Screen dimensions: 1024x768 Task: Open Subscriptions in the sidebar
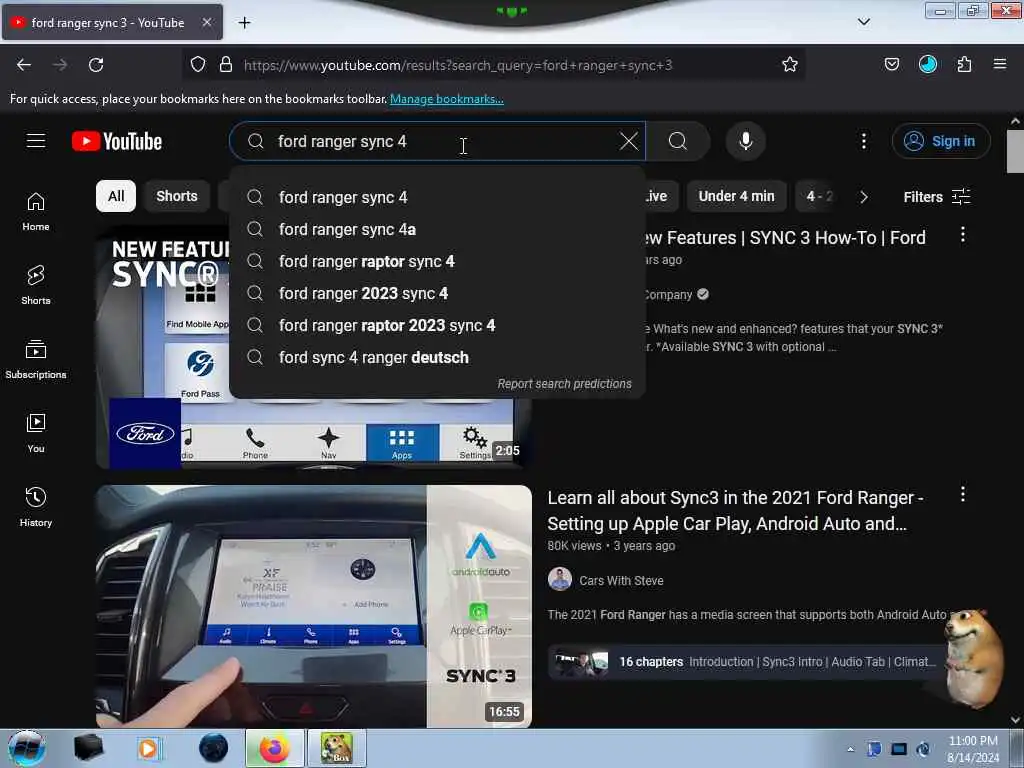[36, 359]
